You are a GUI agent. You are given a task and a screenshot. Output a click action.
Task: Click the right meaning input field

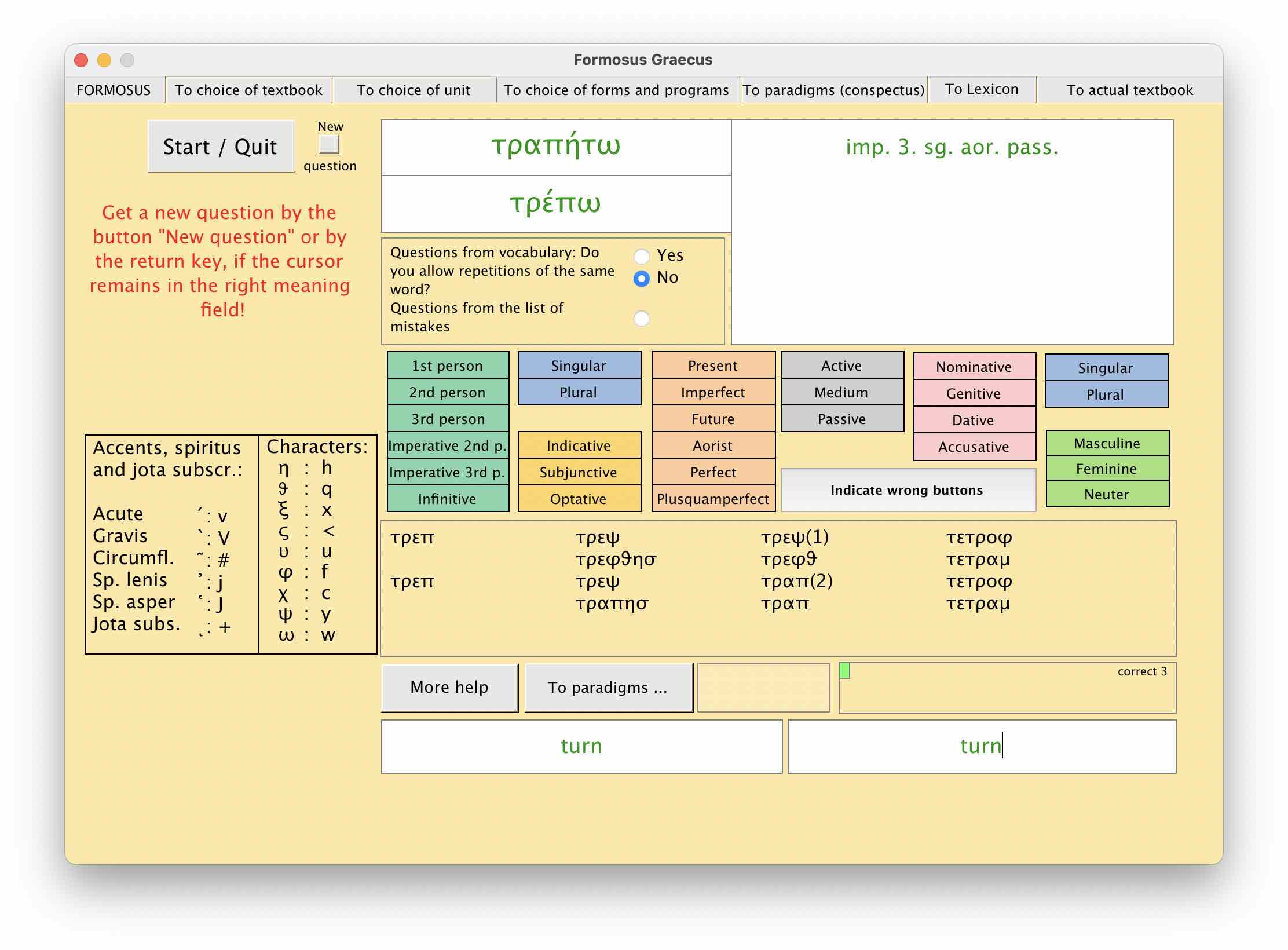pyautogui.click(x=981, y=746)
